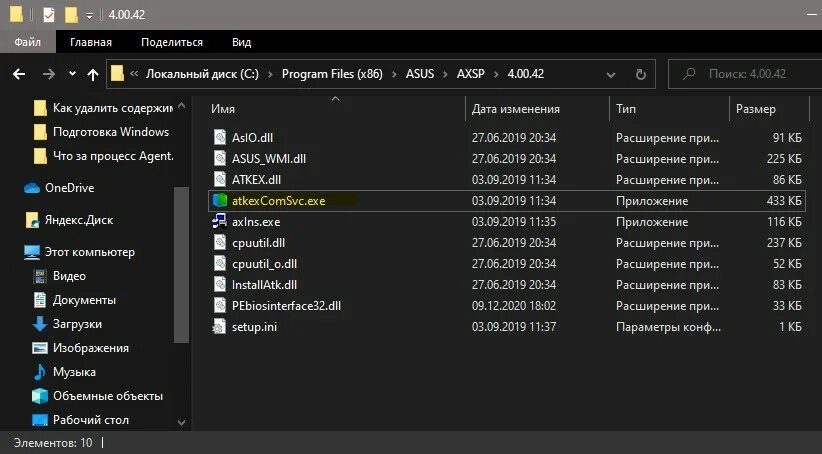The image size is (822, 454).
Task: Click the search field Поиск: 4.00.42
Action: coord(745,74)
